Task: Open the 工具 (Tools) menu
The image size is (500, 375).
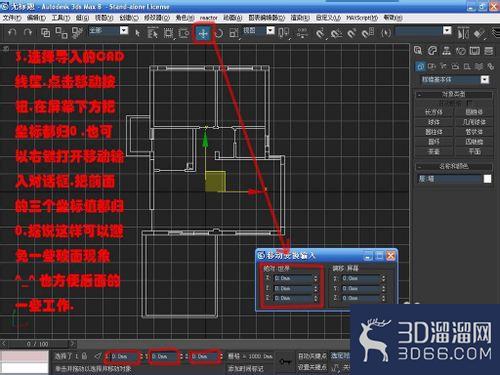Action: [61, 18]
